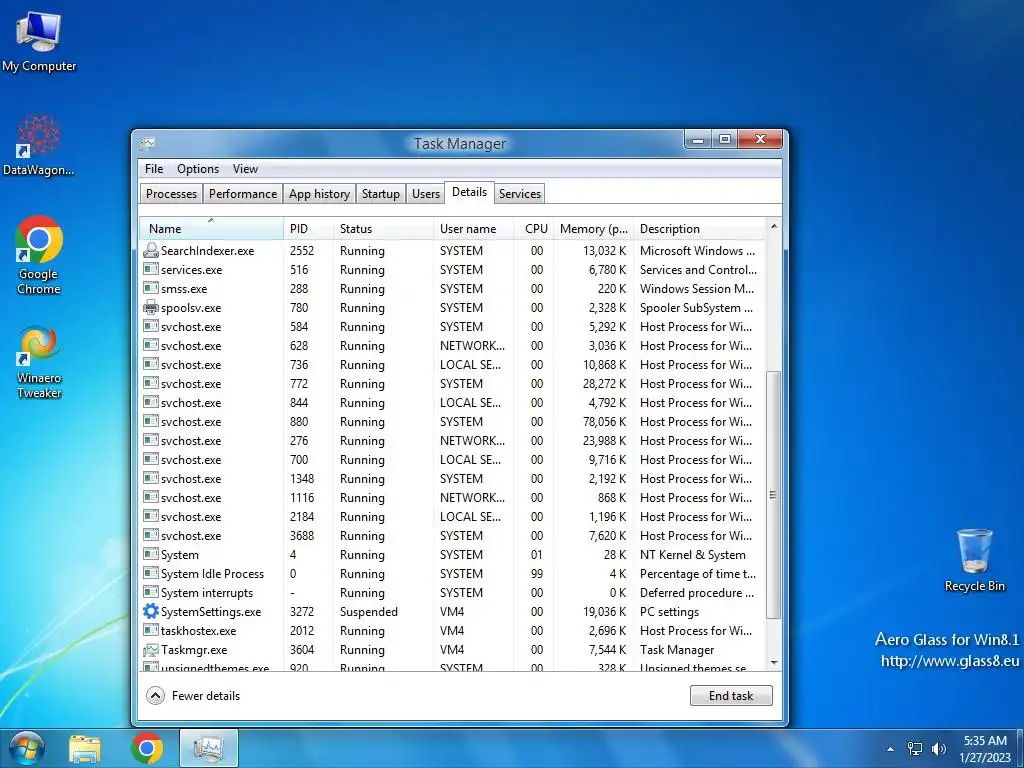The width and height of the screenshot is (1024, 768).
Task: Click the Task Manager title bar icon
Action: pyautogui.click(x=148, y=143)
